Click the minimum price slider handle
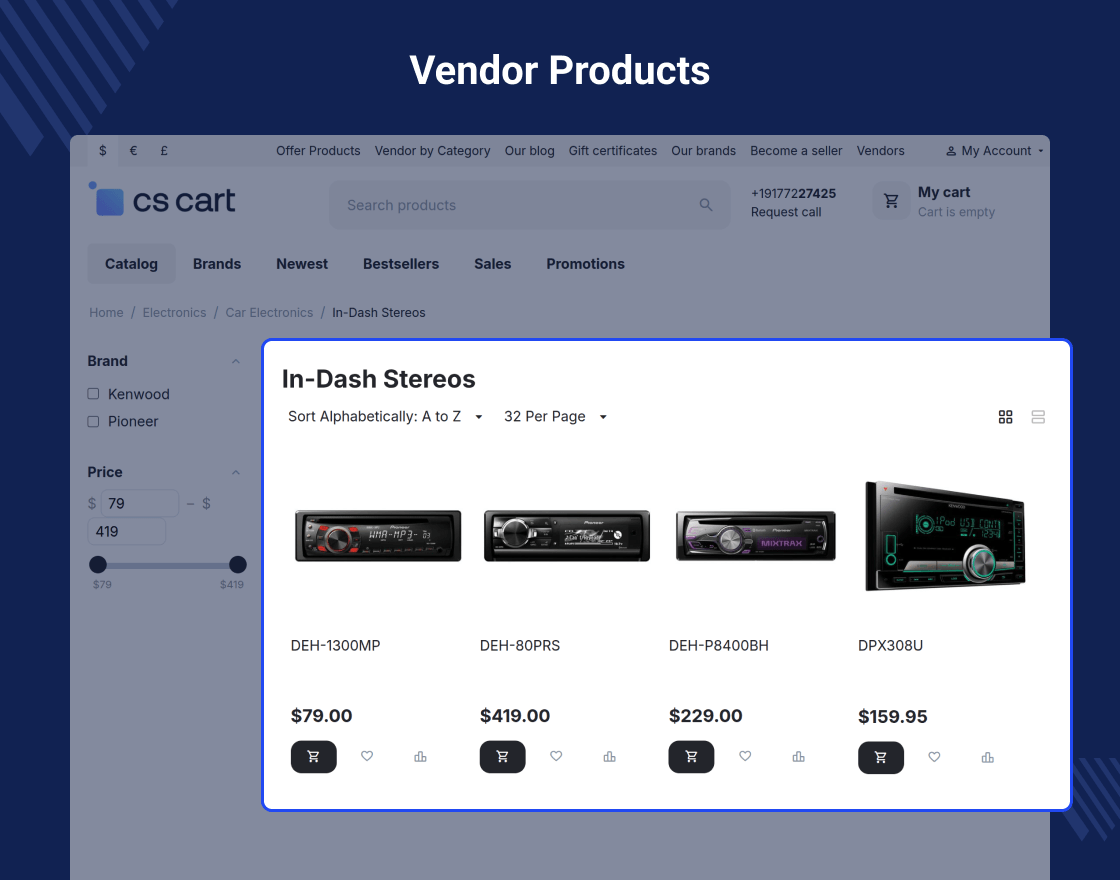 [x=98, y=565]
